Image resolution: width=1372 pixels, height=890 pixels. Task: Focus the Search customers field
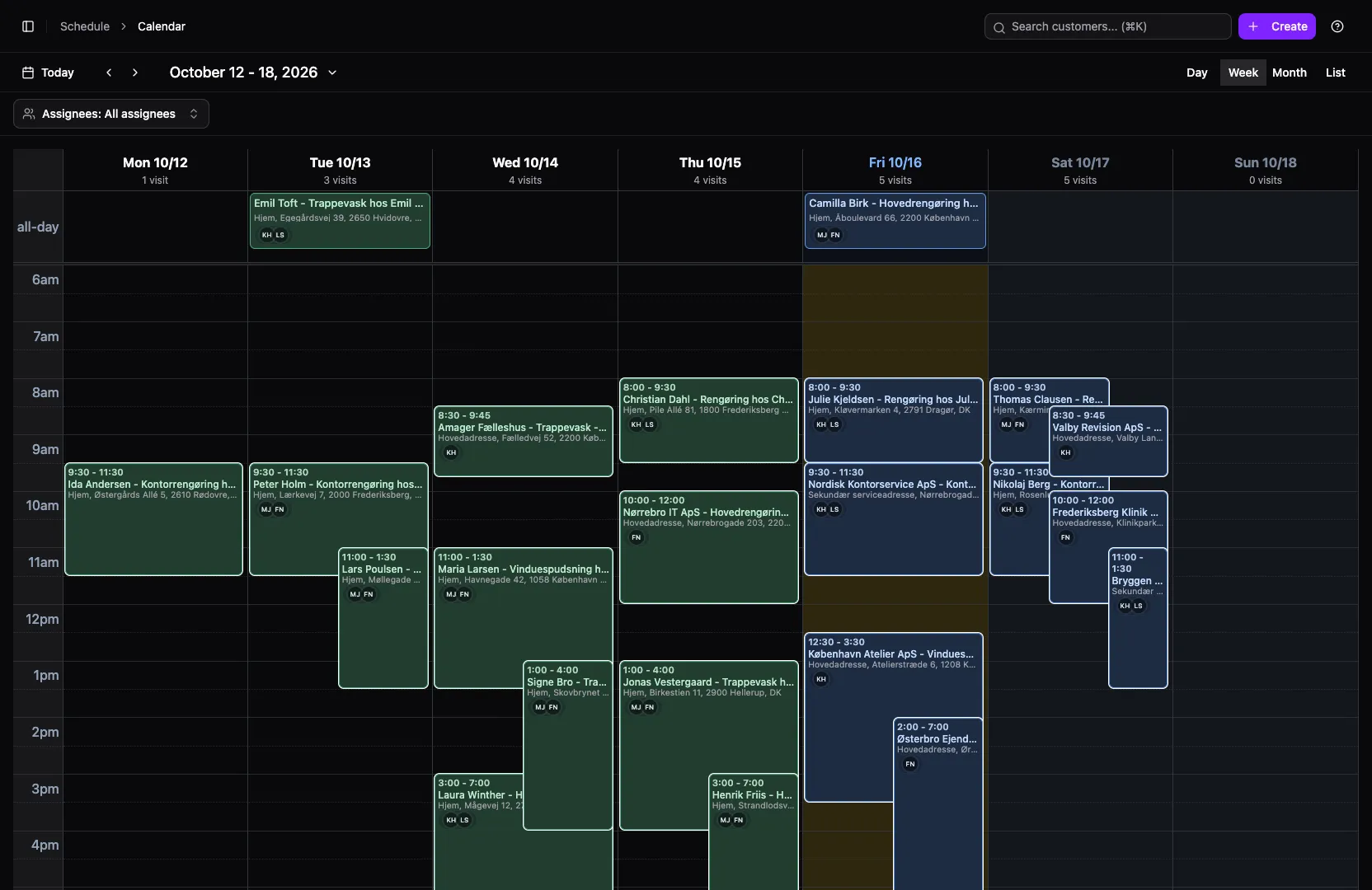pos(1107,26)
